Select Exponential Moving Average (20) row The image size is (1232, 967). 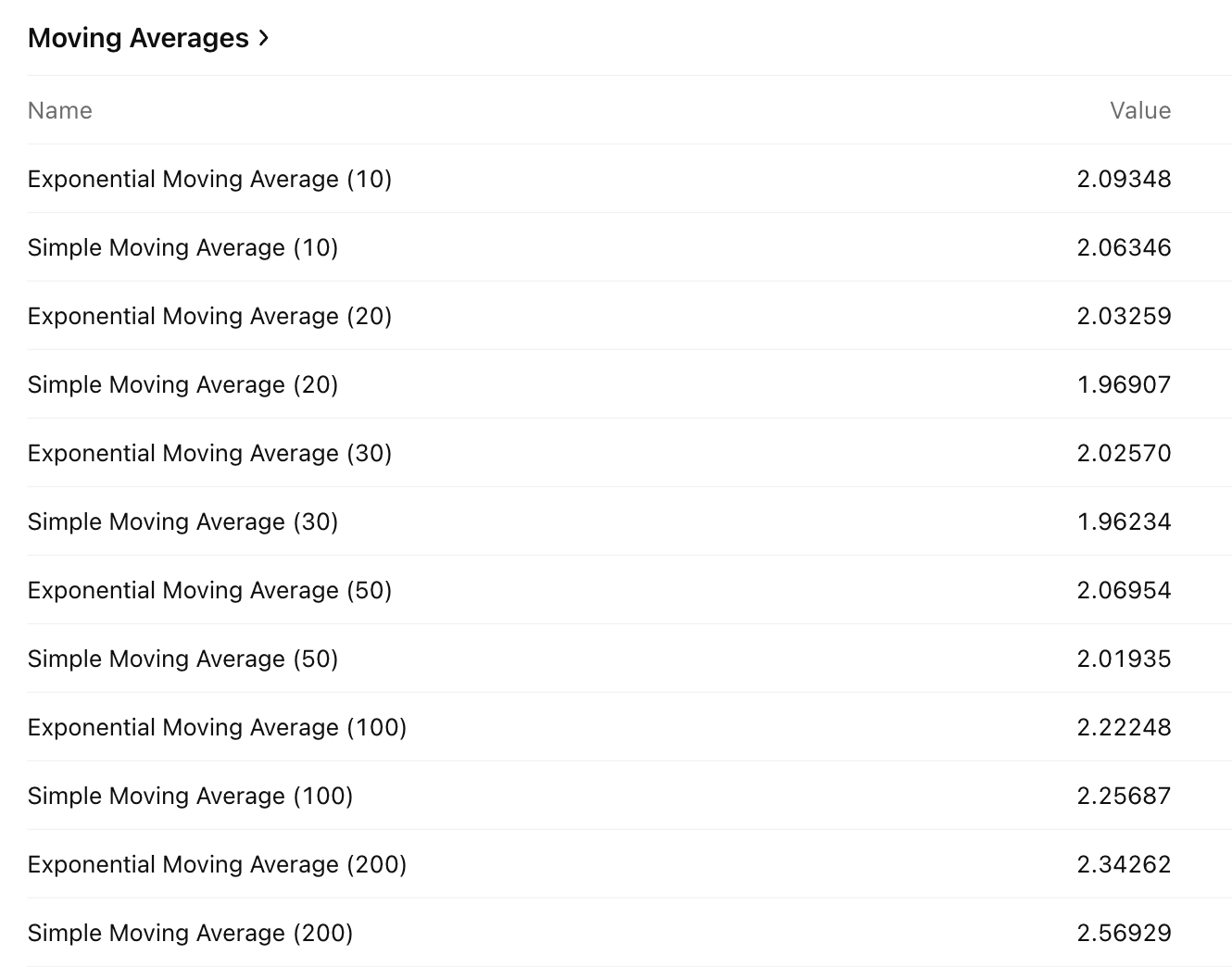pos(630,316)
